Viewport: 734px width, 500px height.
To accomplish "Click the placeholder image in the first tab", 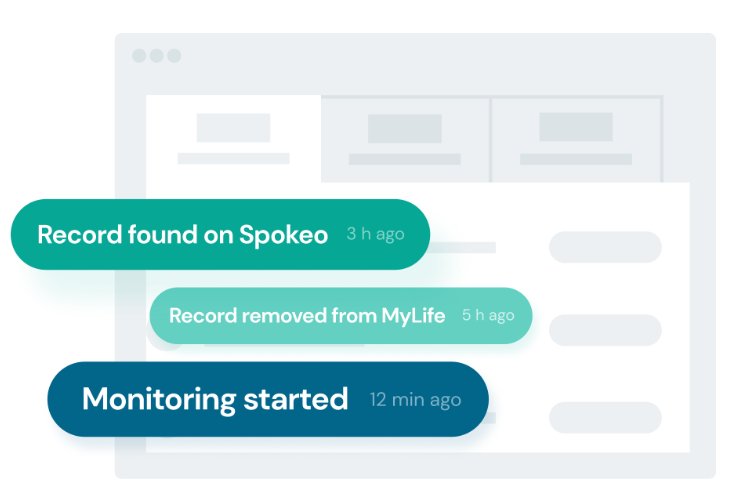I will 233,128.
